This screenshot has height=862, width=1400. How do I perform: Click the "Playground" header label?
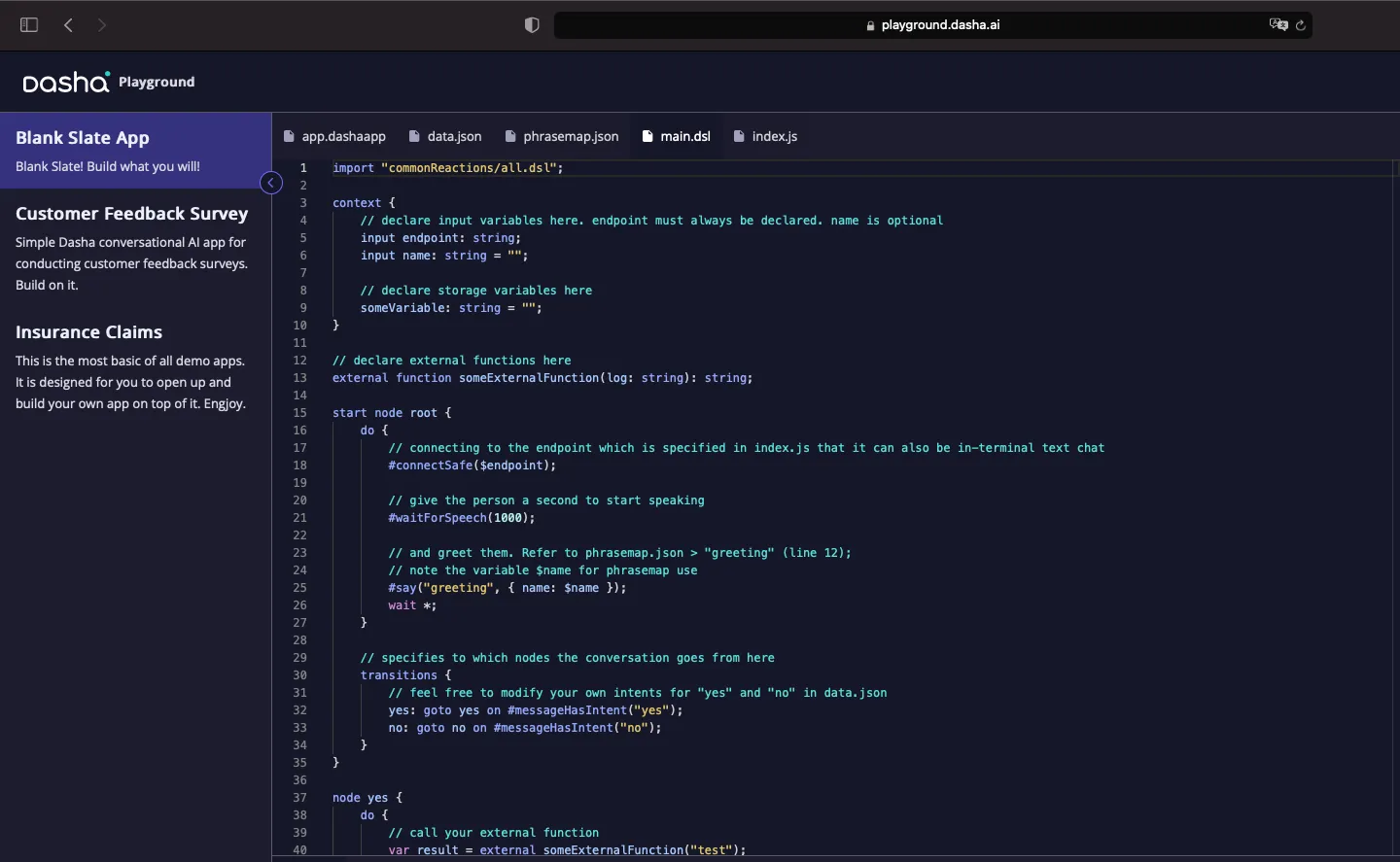click(x=157, y=82)
